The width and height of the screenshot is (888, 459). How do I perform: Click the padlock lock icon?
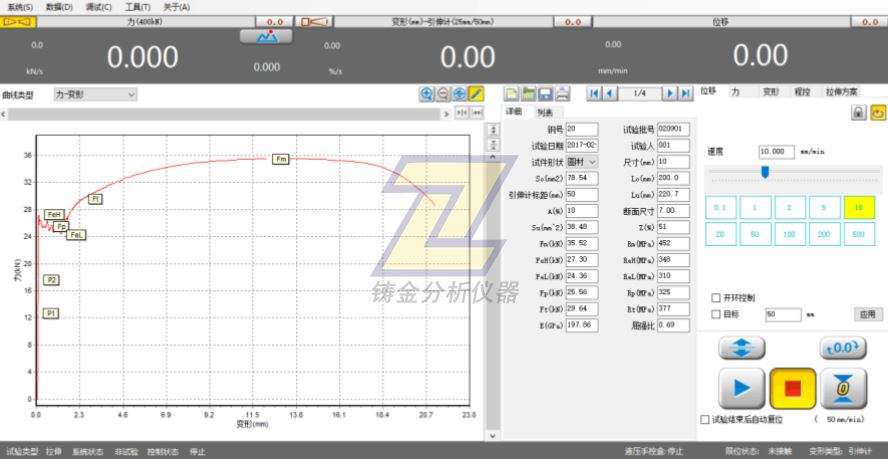857,113
